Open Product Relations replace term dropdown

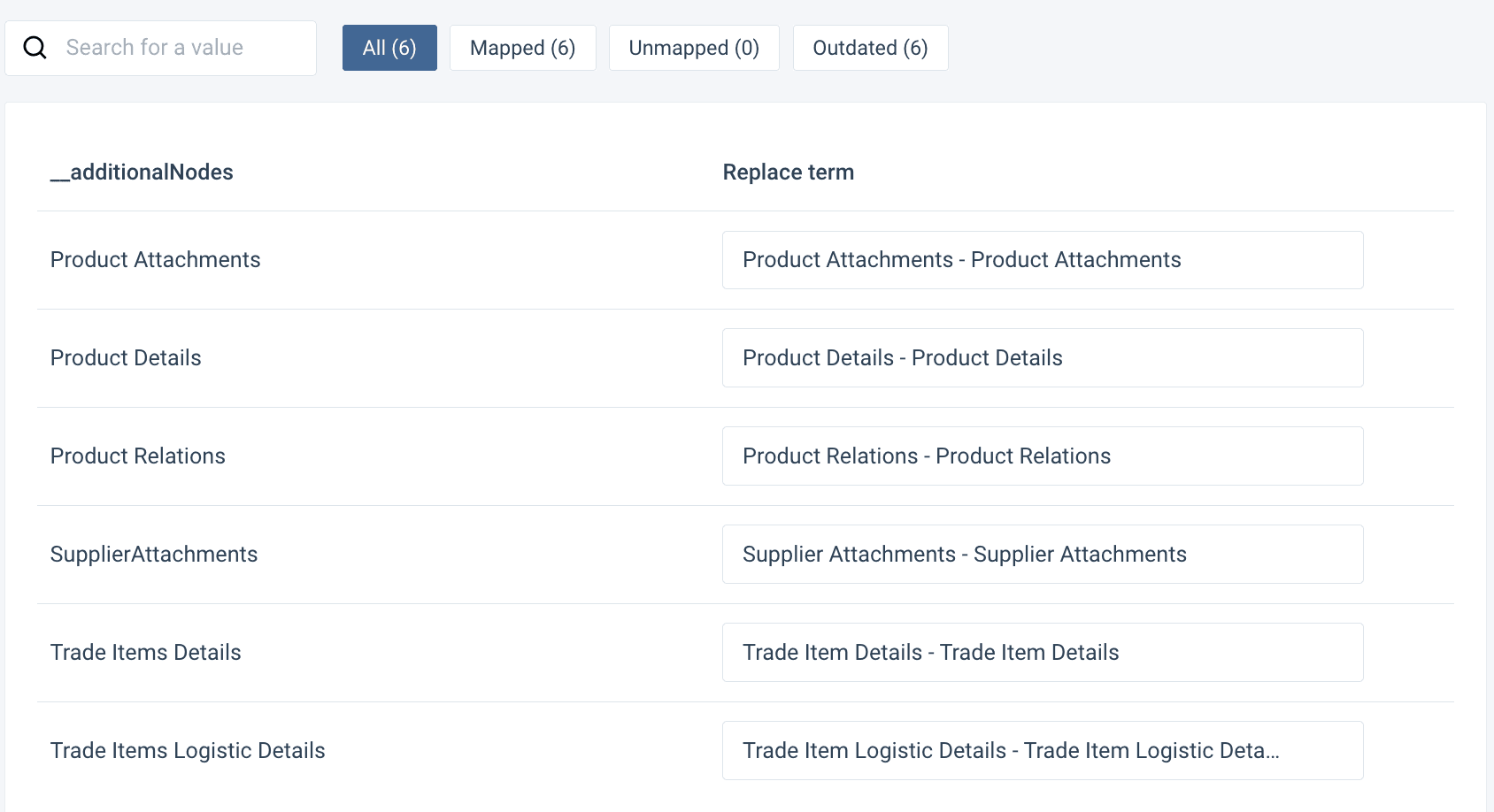(1042, 456)
